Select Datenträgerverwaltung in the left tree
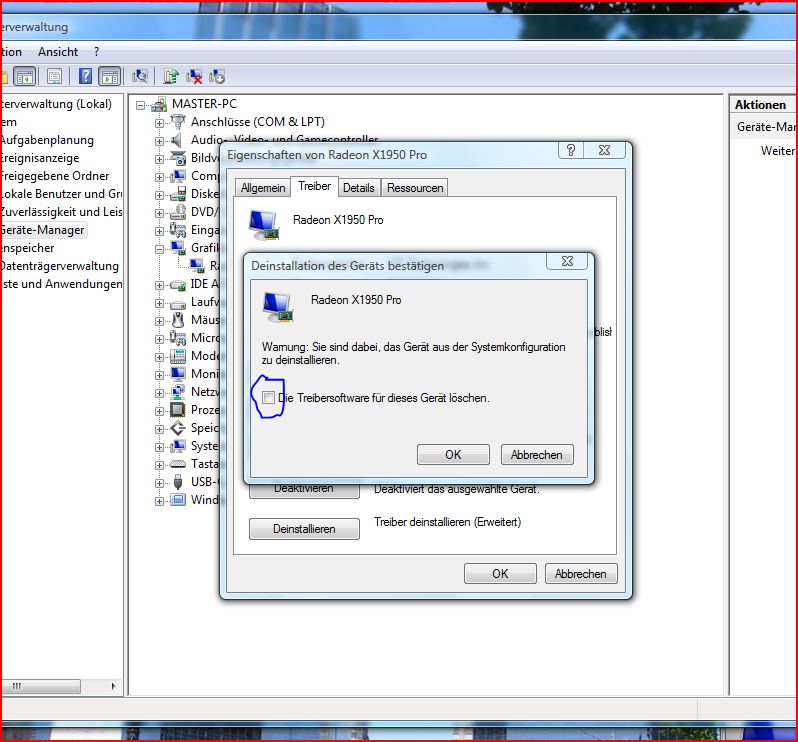This screenshot has width=798, height=742. point(60,266)
